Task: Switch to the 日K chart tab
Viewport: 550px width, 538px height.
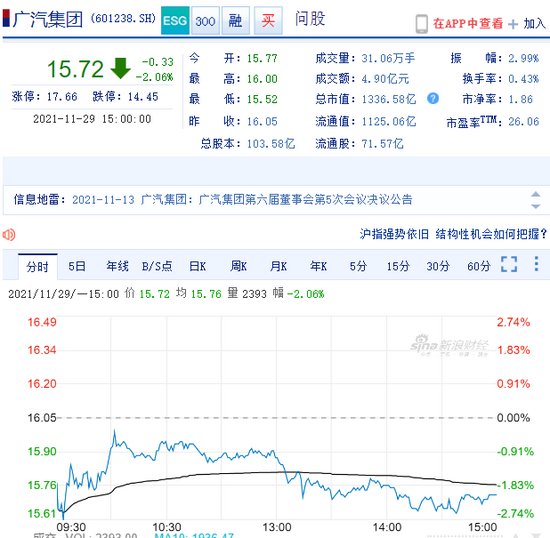Action: click(x=197, y=266)
